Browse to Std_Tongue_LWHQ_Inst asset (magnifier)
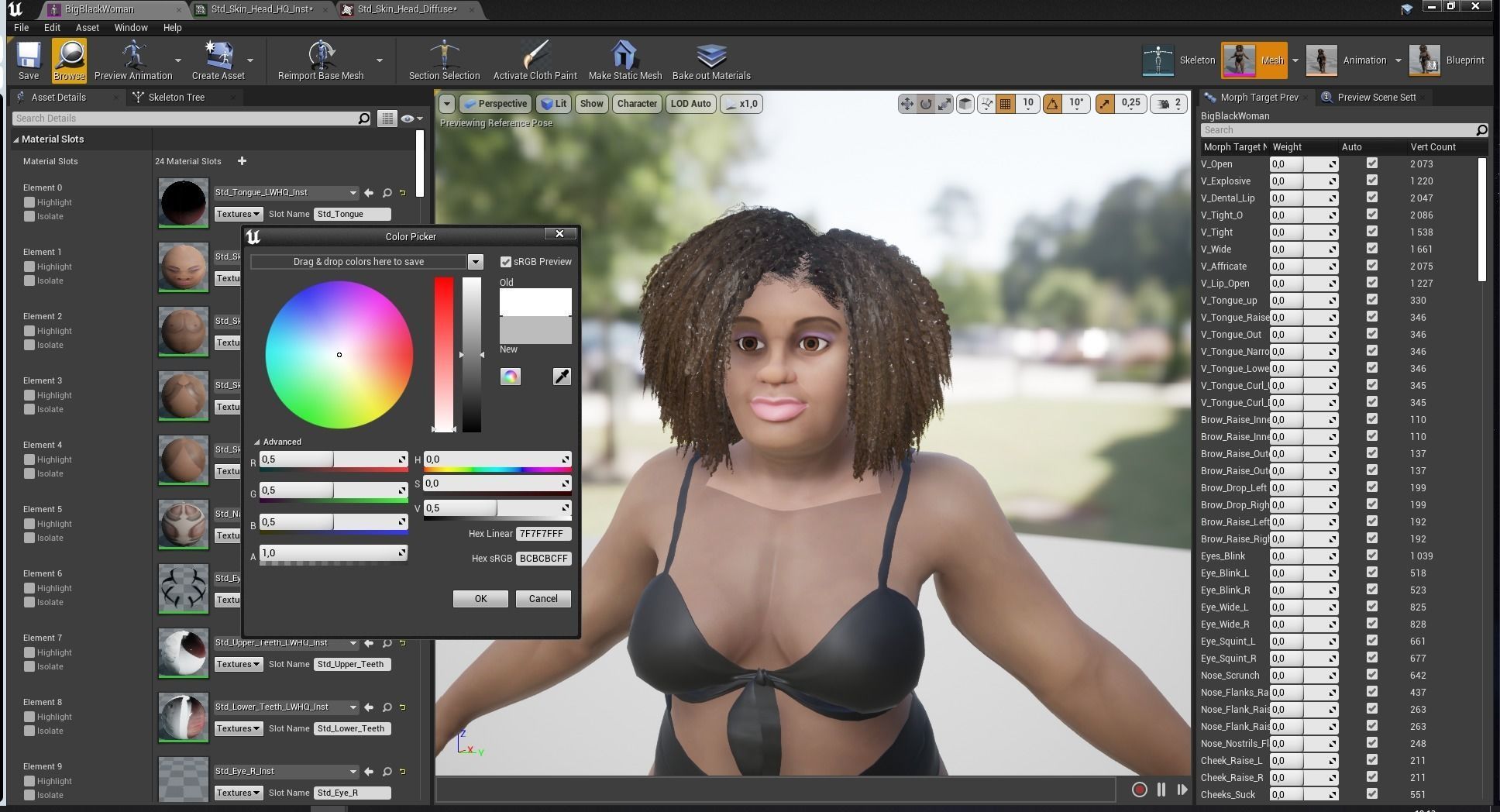 pos(387,193)
